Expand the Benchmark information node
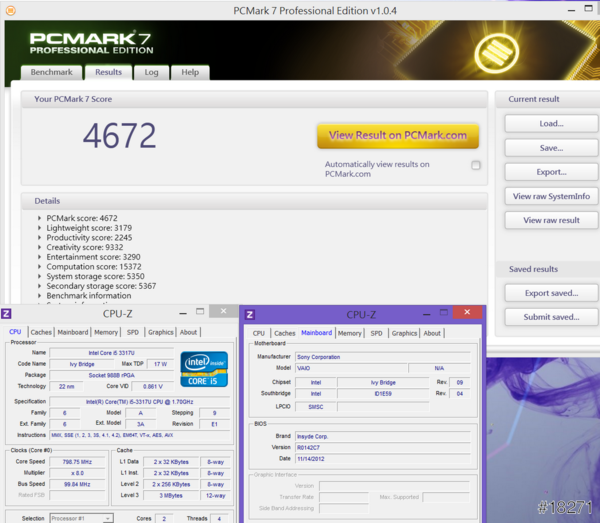The height and width of the screenshot is (523, 600). (x=40, y=296)
